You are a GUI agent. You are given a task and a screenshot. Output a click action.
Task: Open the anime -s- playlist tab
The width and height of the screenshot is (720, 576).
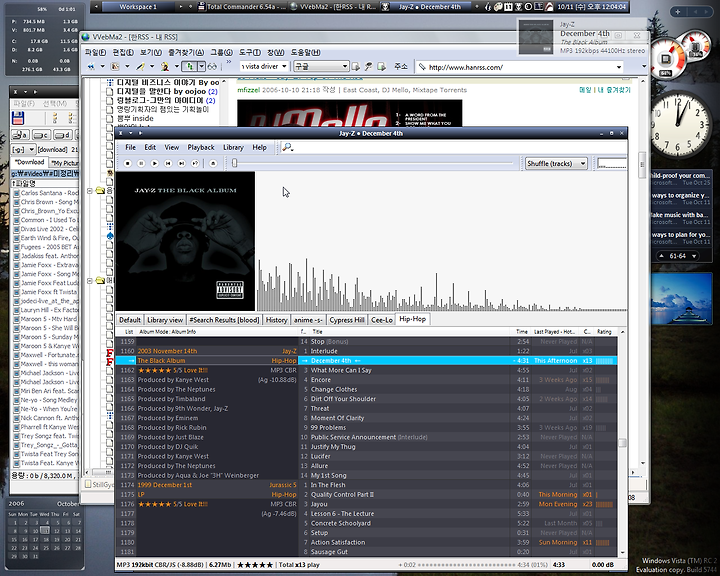click(x=308, y=320)
